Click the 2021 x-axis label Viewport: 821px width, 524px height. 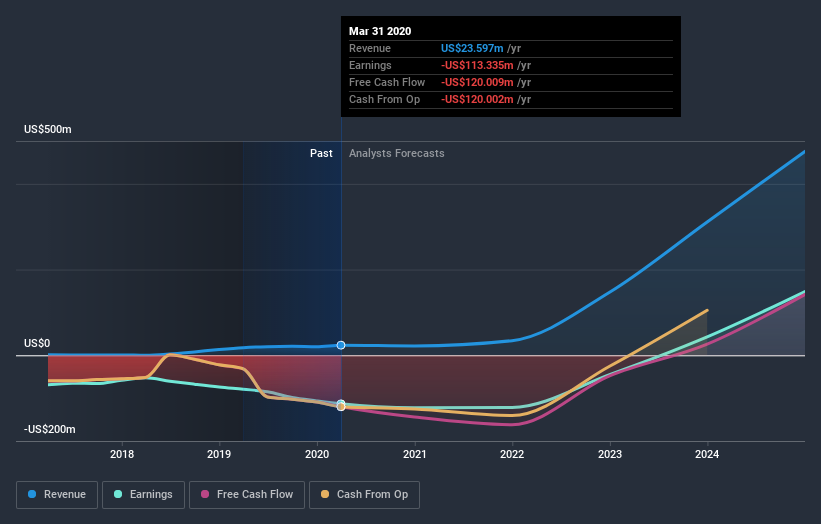point(415,454)
